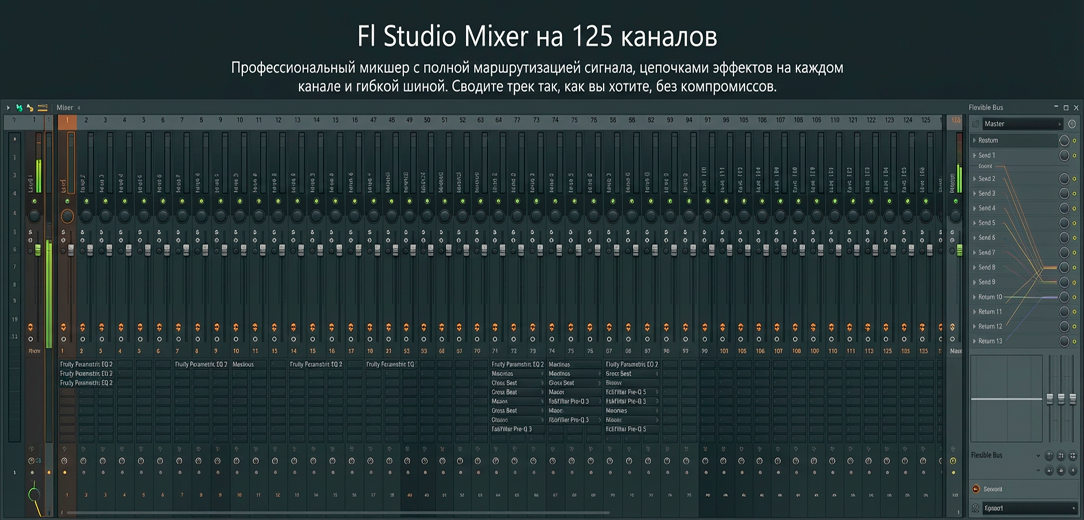Expand the Rostom row triangle
Viewport: 1084px width, 520px height.
[x=974, y=140]
